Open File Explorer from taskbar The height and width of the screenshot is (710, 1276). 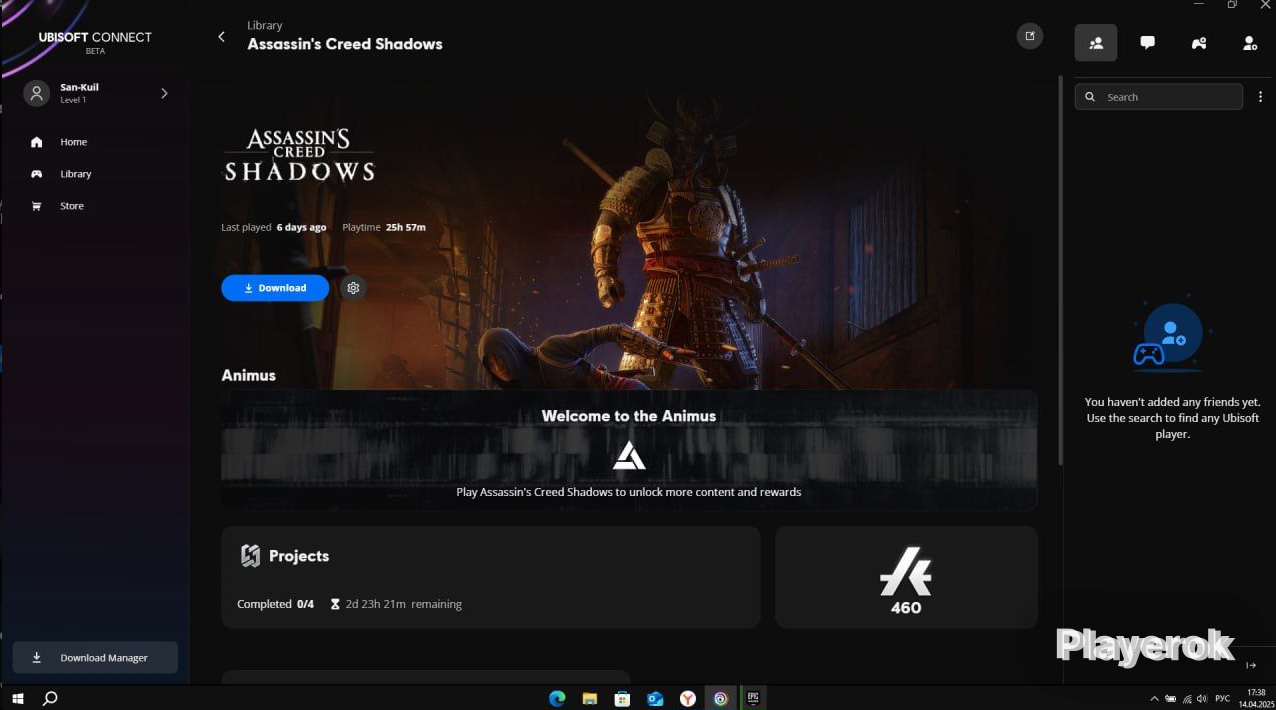[x=590, y=699]
